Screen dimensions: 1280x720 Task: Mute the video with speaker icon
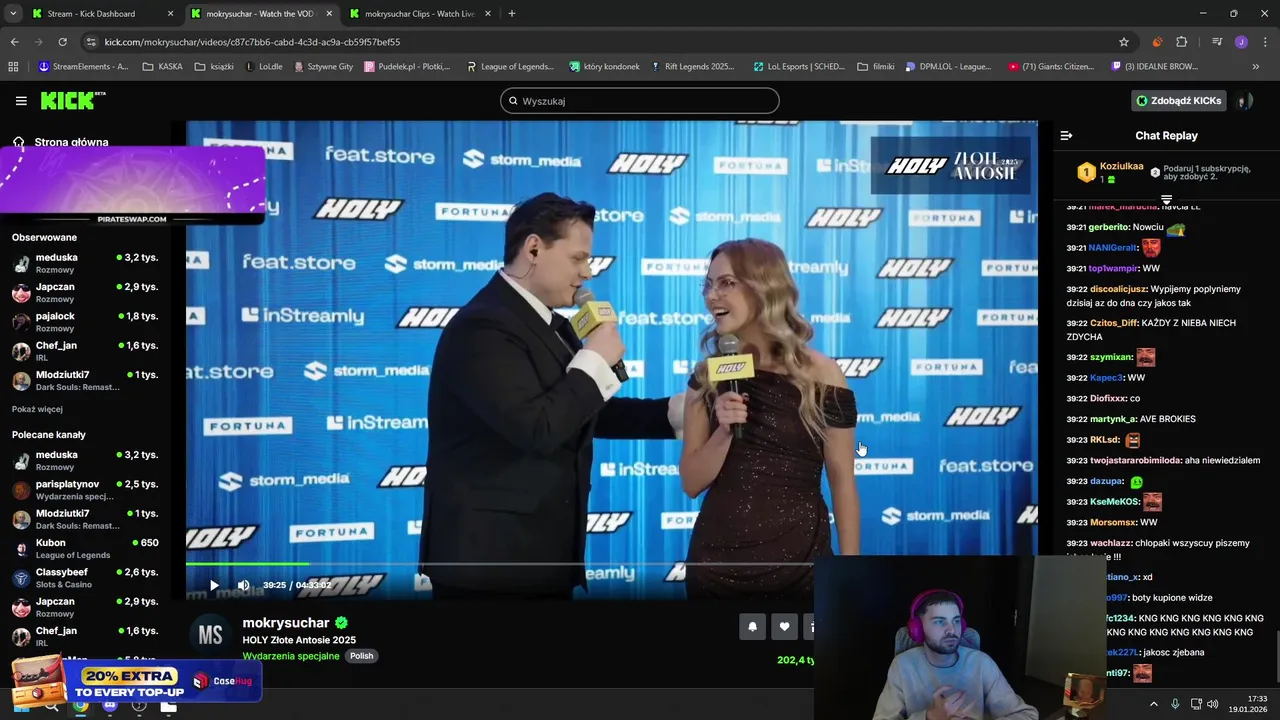[x=243, y=585]
